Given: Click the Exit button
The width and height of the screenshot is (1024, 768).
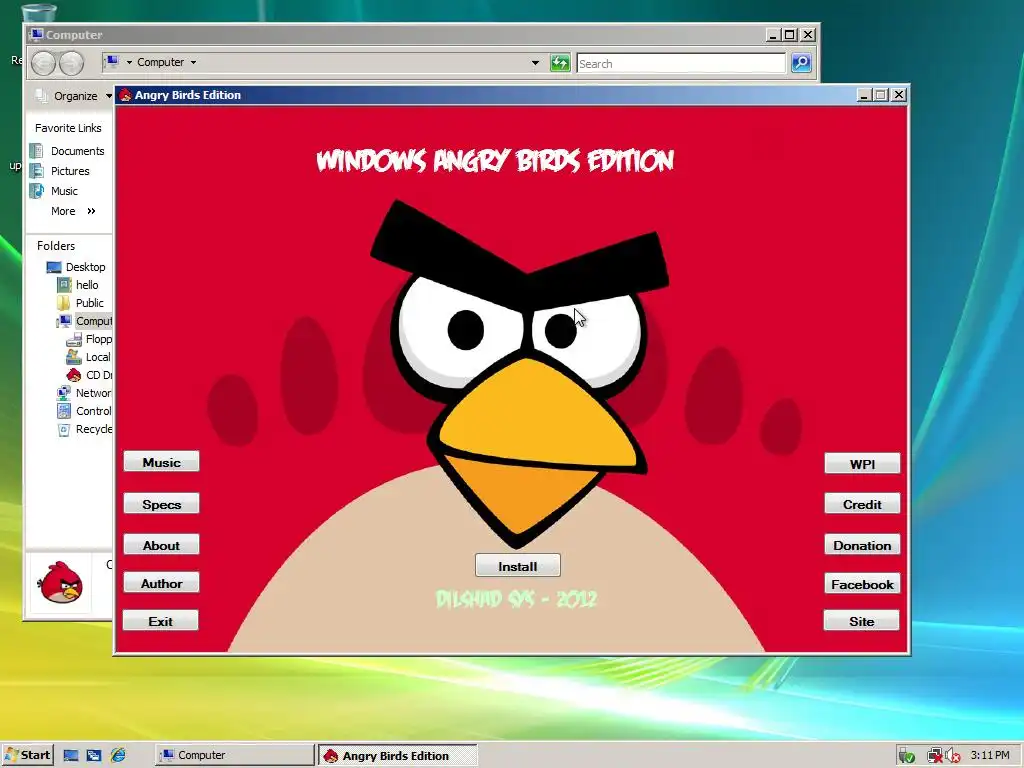Looking at the screenshot, I should (161, 620).
